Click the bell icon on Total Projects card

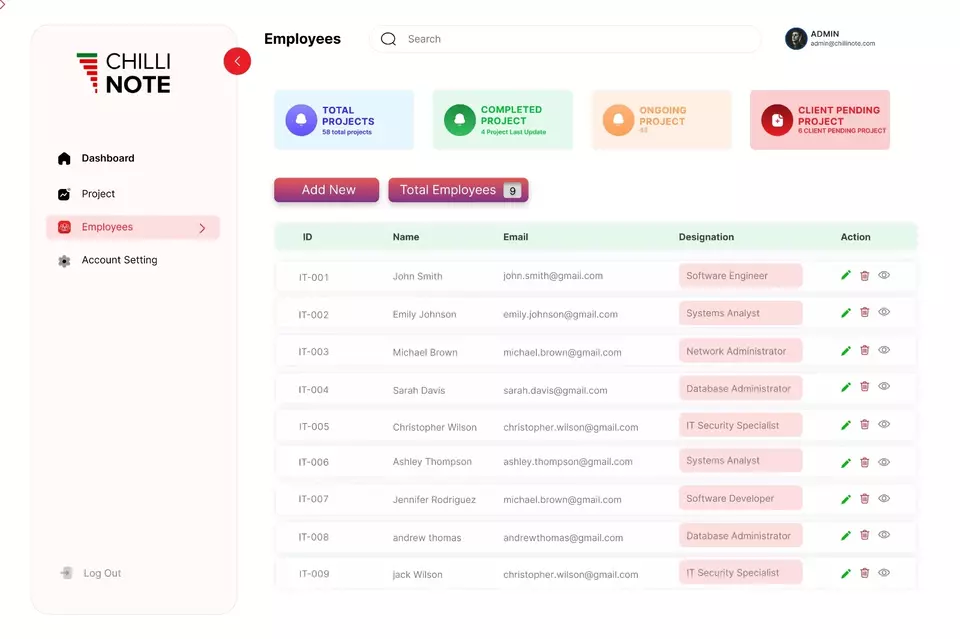[301, 121]
